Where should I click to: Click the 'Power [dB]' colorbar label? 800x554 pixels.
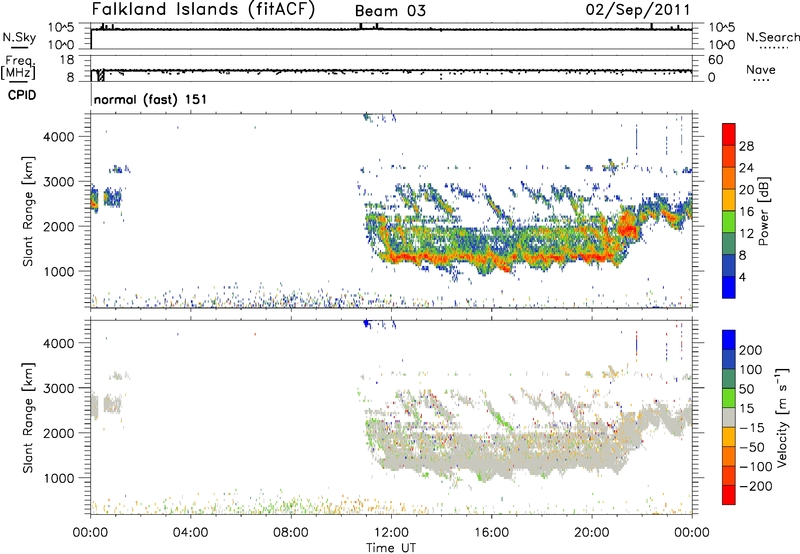(x=763, y=211)
